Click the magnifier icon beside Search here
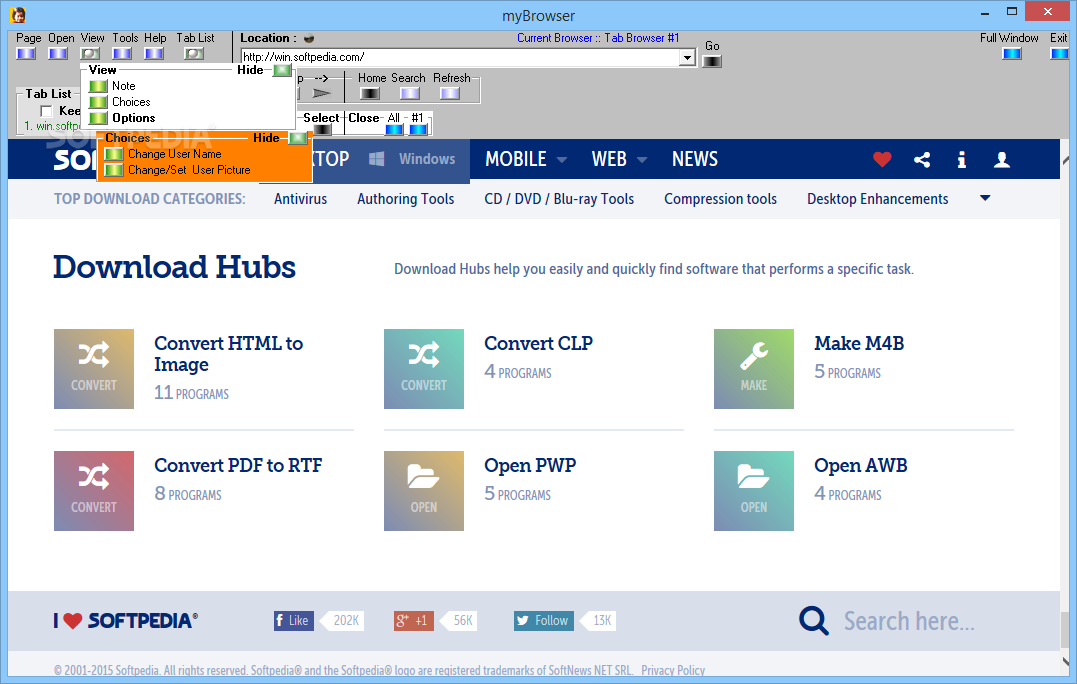Viewport: 1077px width, 684px height. pos(814,620)
